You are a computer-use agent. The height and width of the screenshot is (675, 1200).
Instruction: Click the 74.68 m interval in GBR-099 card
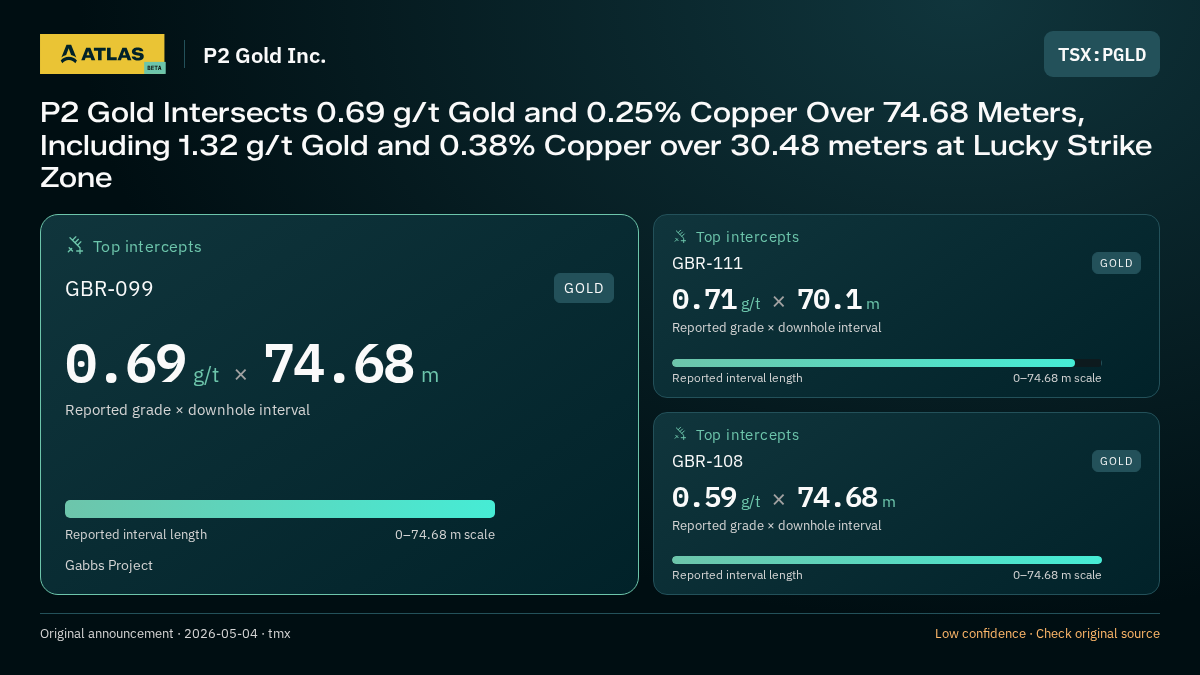351,365
